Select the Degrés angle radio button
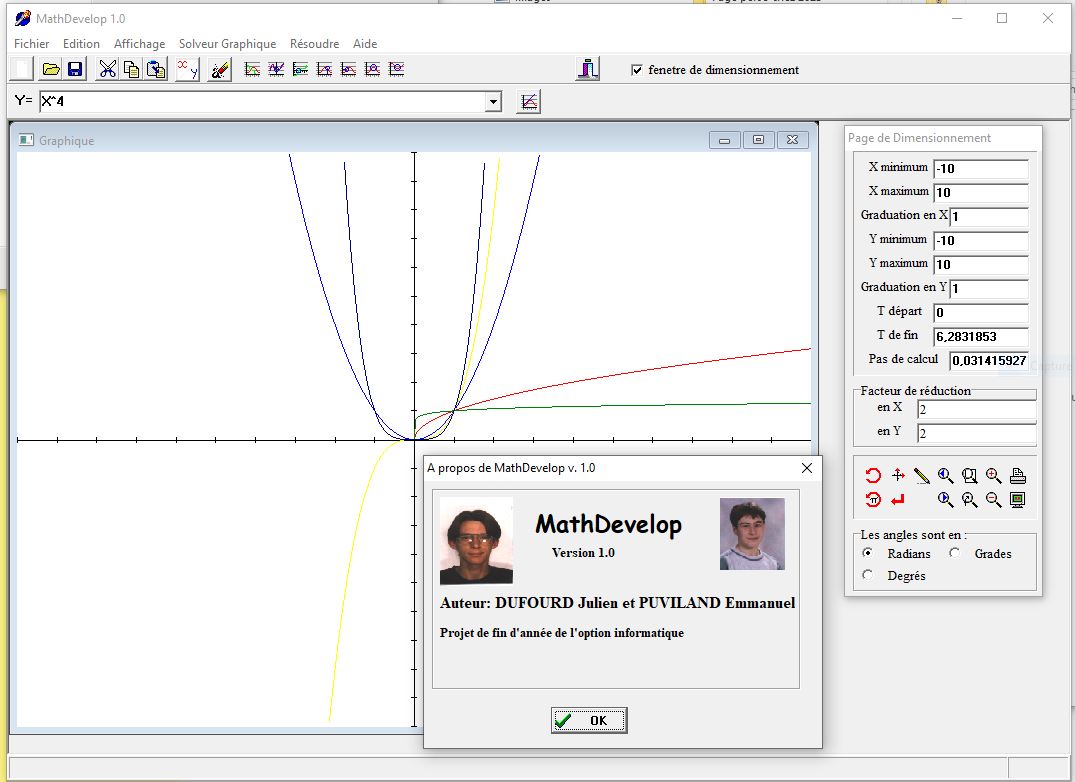1075x782 pixels. pyautogui.click(x=867, y=575)
